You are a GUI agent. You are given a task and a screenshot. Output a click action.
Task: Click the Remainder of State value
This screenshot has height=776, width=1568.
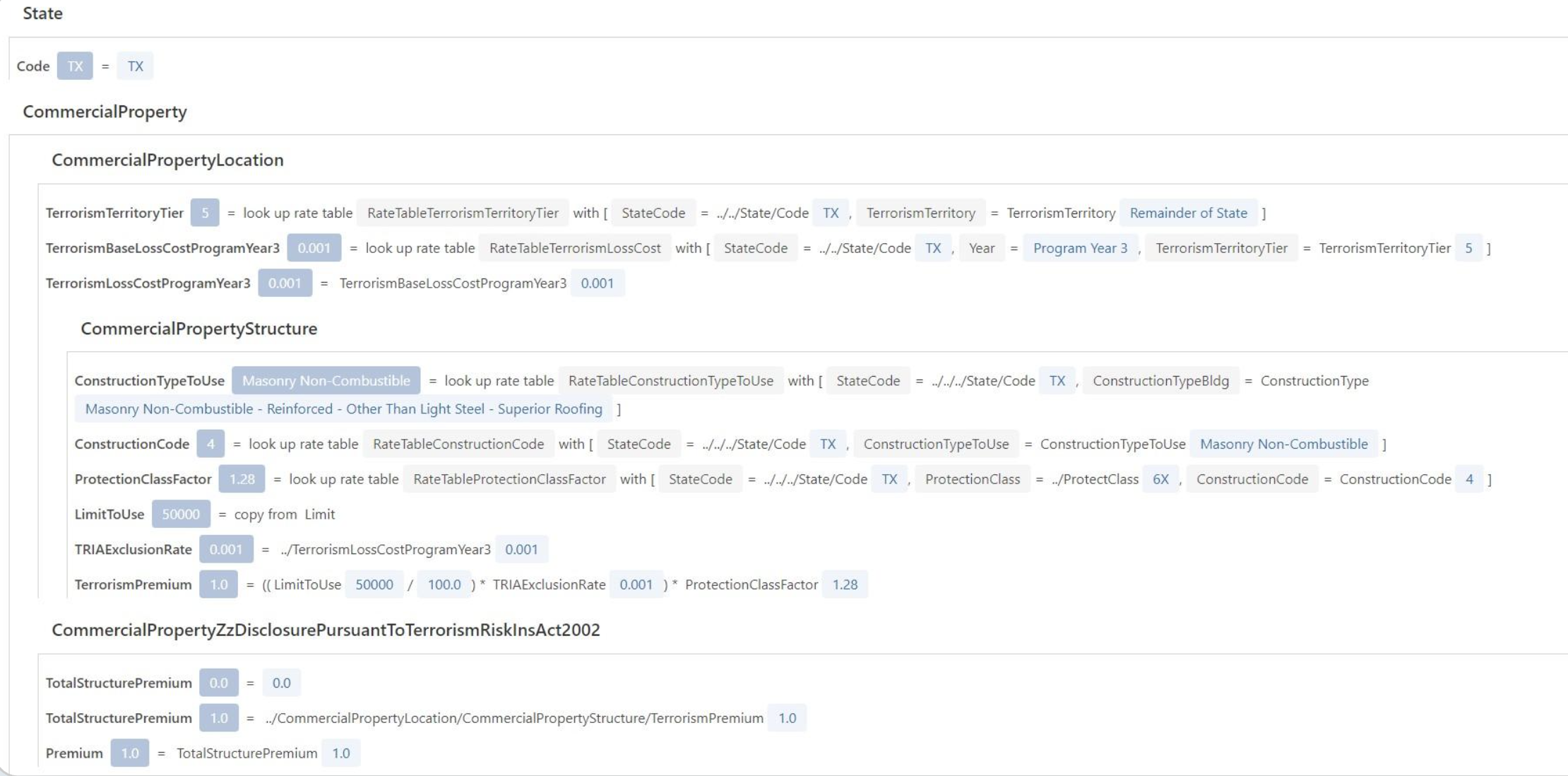(x=1188, y=213)
